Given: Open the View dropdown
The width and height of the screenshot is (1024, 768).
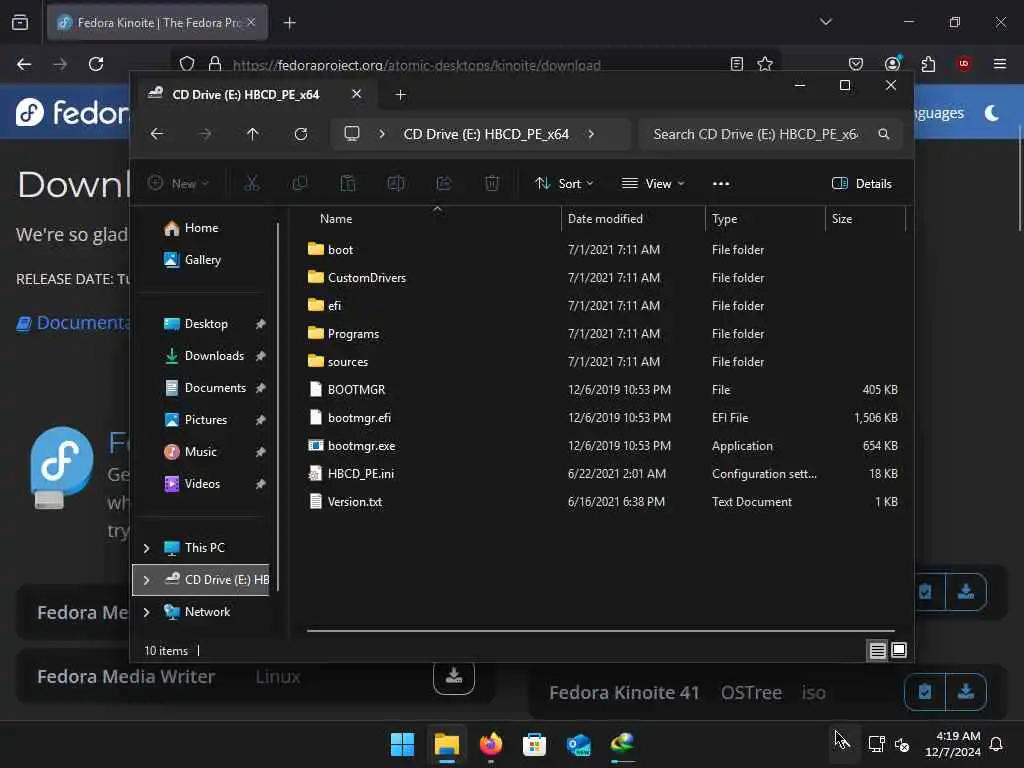Looking at the screenshot, I should pyautogui.click(x=653, y=184).
